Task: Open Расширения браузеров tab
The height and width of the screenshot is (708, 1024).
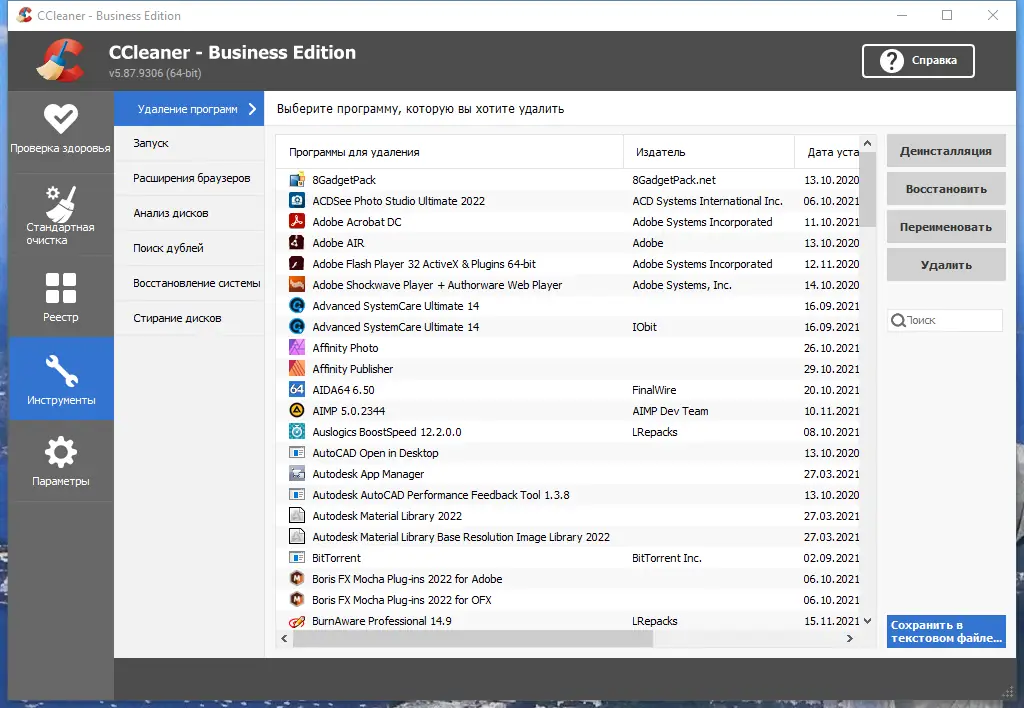Action: click(x=189, y=178)
